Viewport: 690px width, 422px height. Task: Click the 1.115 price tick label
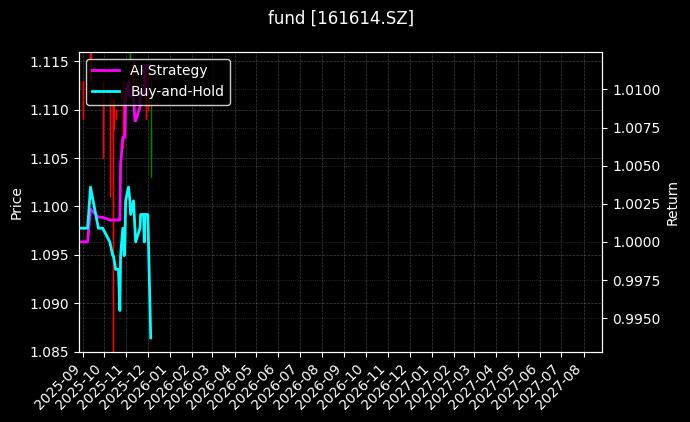pos(49,62)
